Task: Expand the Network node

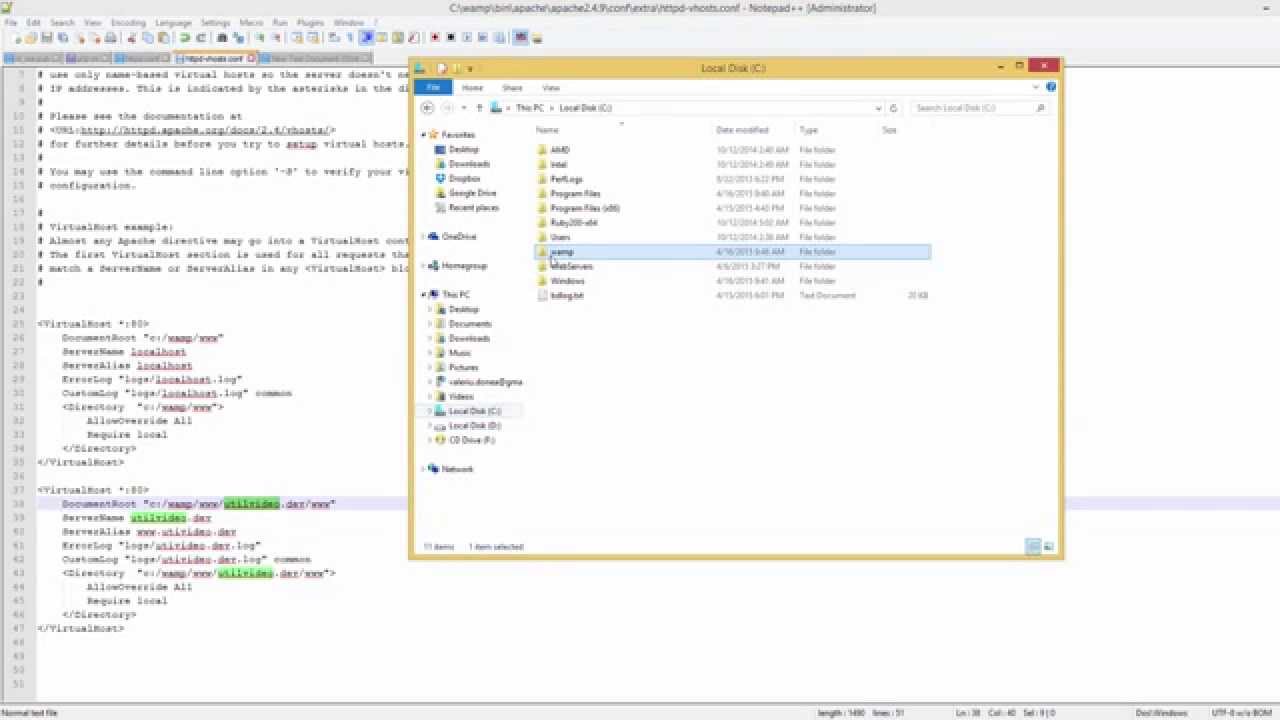Action: (x=424, y=469)
